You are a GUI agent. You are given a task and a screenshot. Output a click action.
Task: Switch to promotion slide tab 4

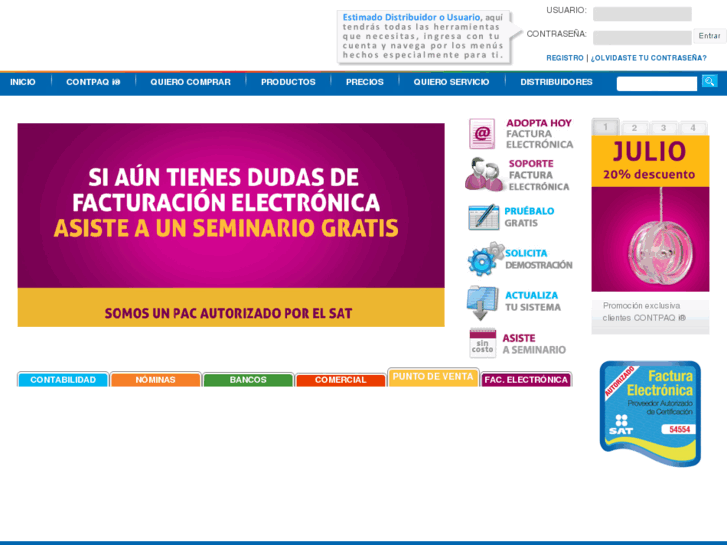point(693,128)
